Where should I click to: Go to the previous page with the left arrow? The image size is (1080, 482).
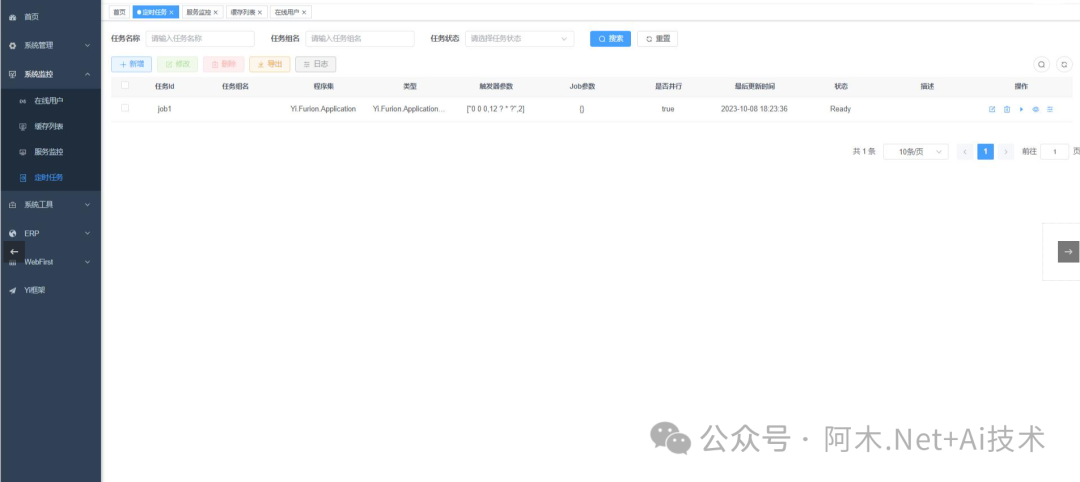tap(965, 151)
